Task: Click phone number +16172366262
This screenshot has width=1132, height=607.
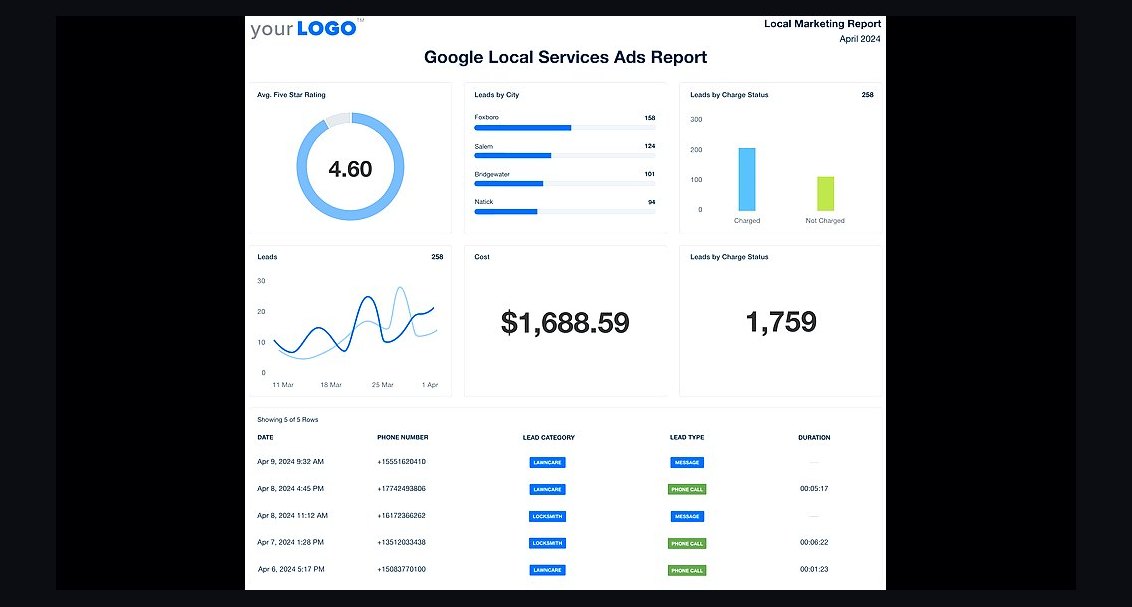Action: [x=401, y=515]
